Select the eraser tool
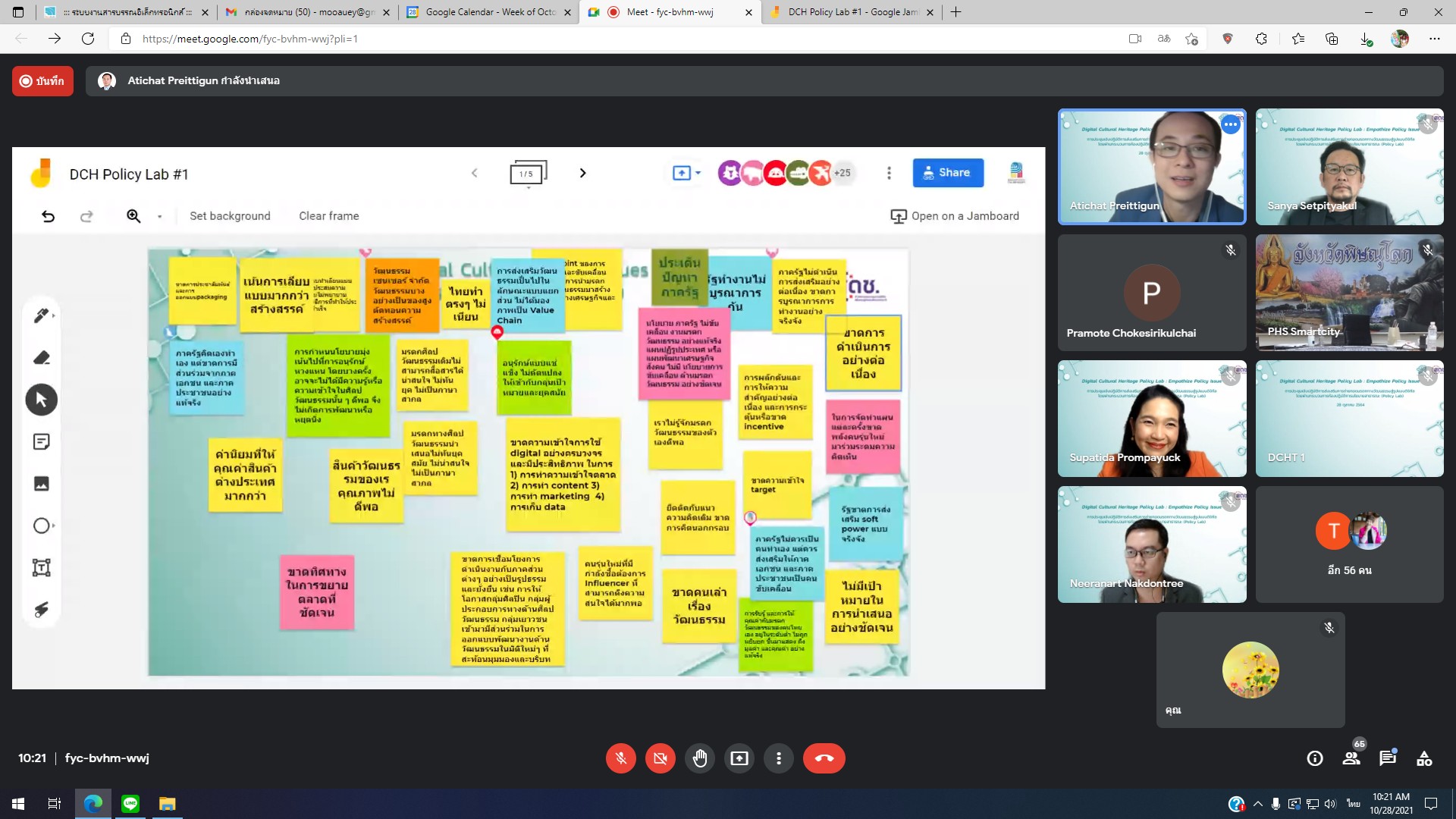The image size is (1456, 819). [x=42, y=357]
